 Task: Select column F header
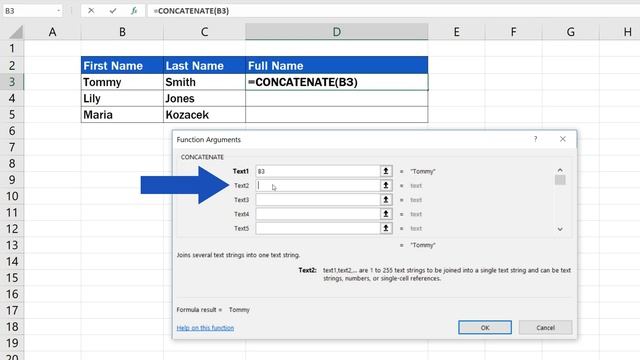coord(513,32)
